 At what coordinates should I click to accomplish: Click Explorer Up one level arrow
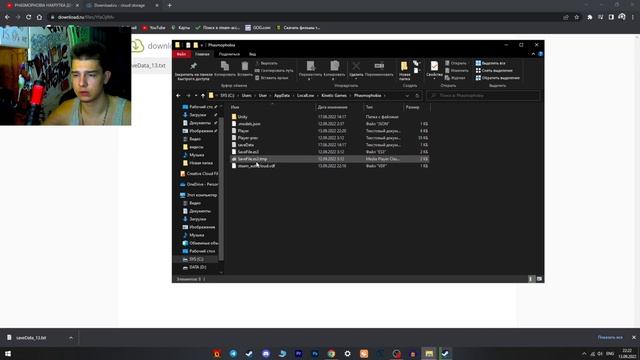point(203,96)
